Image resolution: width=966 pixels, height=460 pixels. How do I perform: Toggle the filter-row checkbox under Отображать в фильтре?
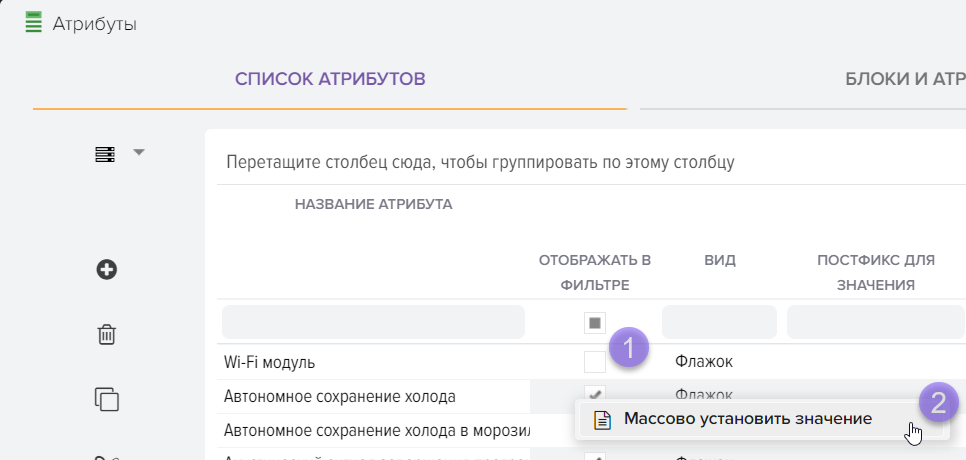tap(595, 322)
